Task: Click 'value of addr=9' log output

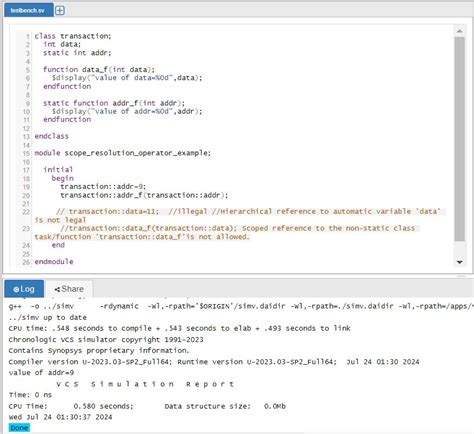Action: 41,373
